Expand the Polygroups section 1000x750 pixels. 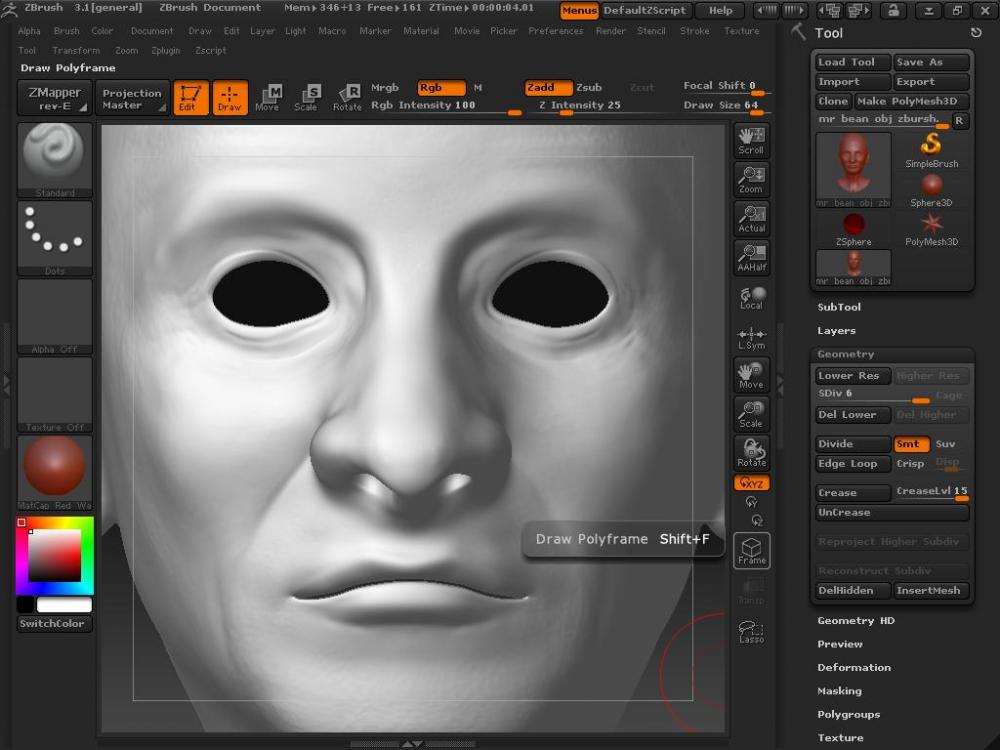point(848,714)
